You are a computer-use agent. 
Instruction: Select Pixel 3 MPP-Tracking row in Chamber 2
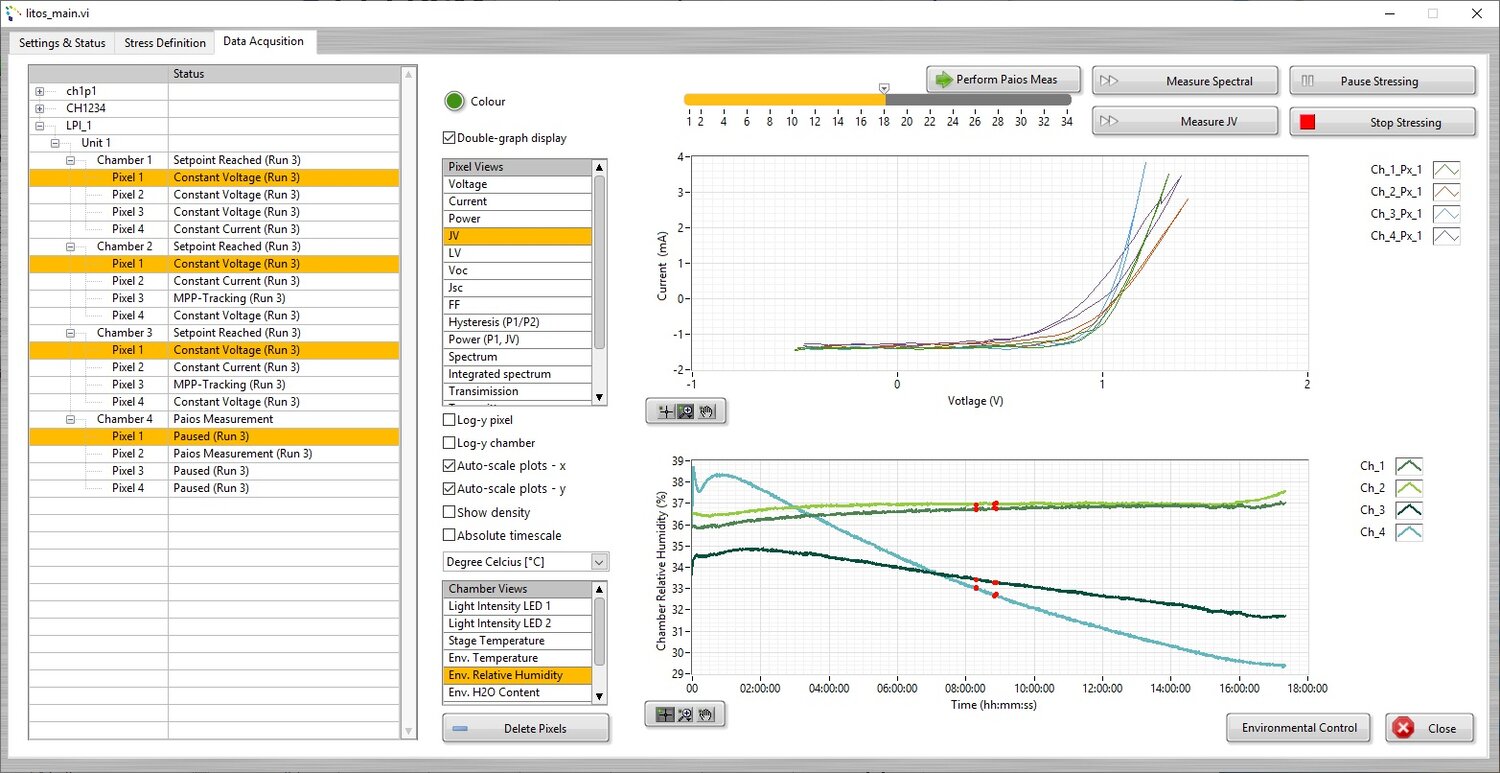[214, 298]
